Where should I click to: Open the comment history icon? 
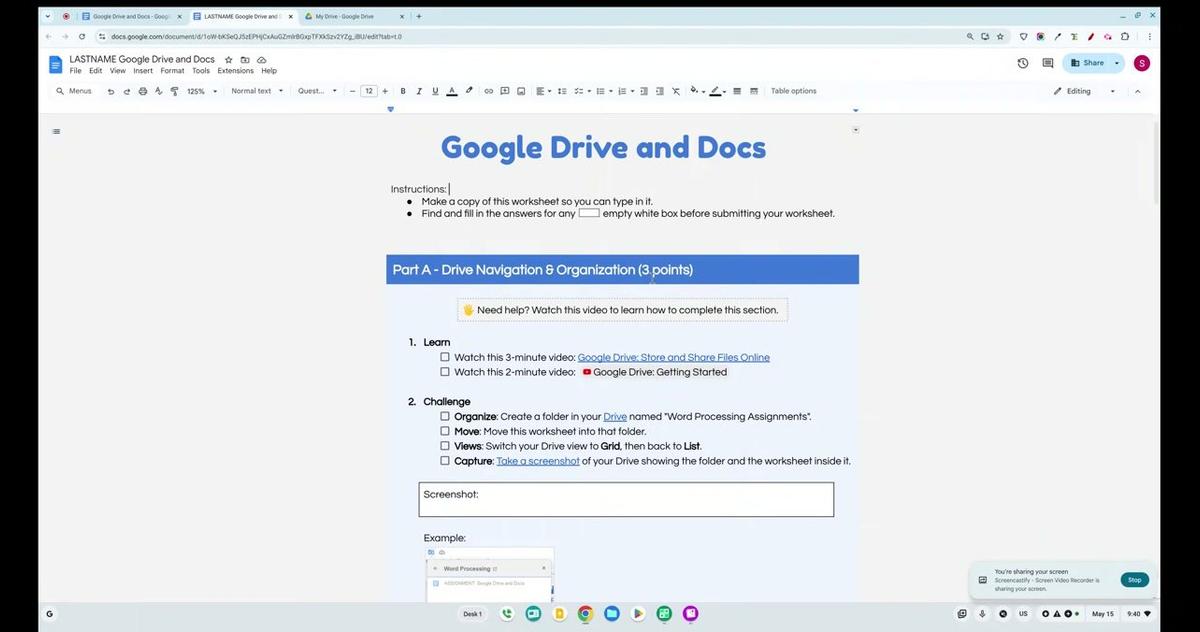pyautogui.click(x=1048, y=63)
